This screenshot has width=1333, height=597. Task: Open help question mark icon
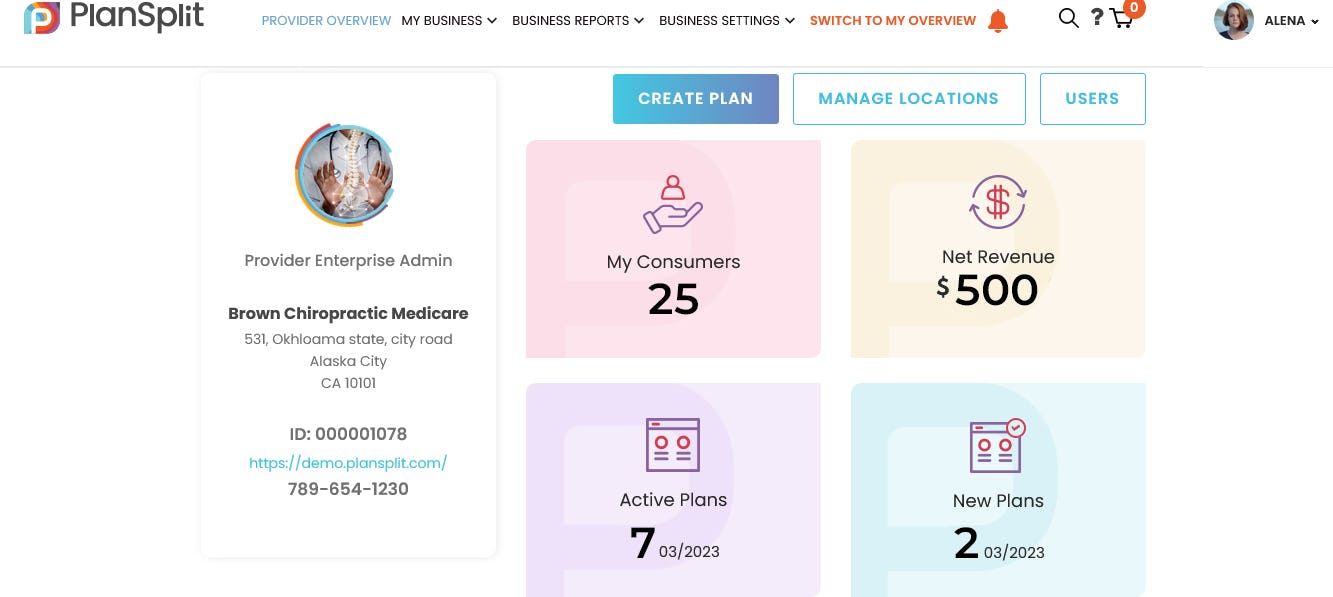(x=1097, y=18)
